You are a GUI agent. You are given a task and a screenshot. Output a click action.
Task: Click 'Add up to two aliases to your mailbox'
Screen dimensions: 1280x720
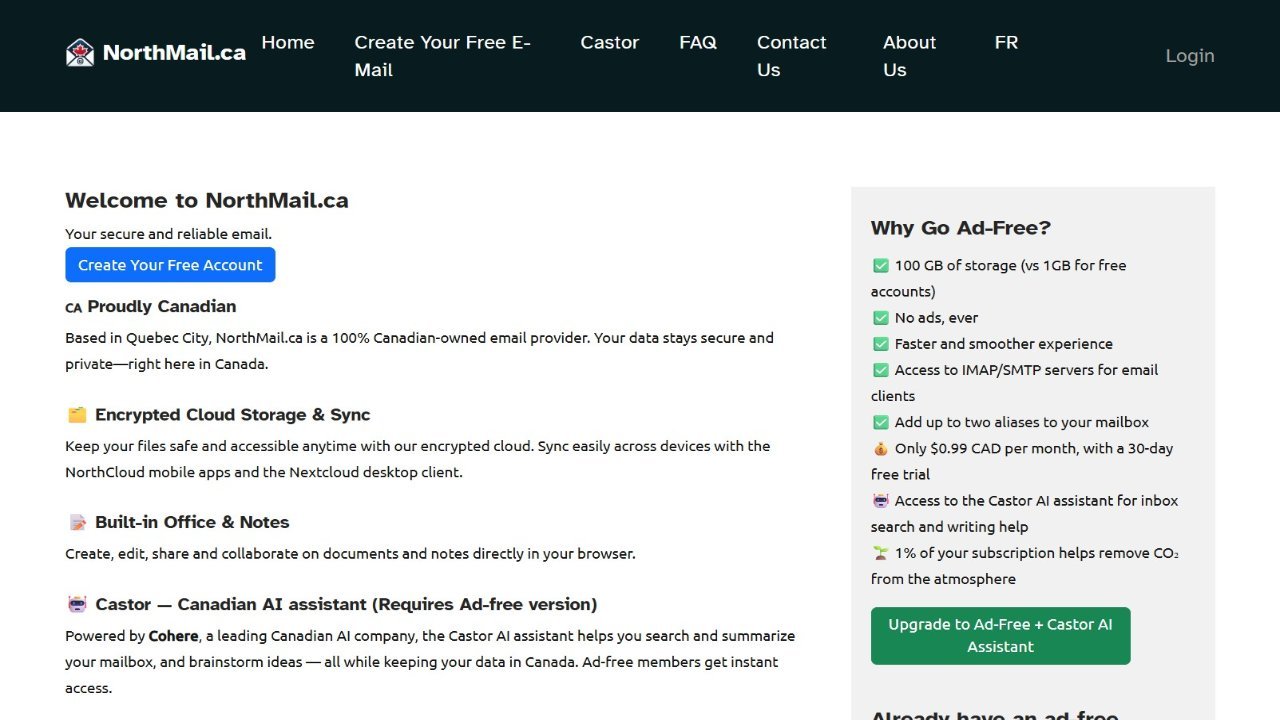1022,422
